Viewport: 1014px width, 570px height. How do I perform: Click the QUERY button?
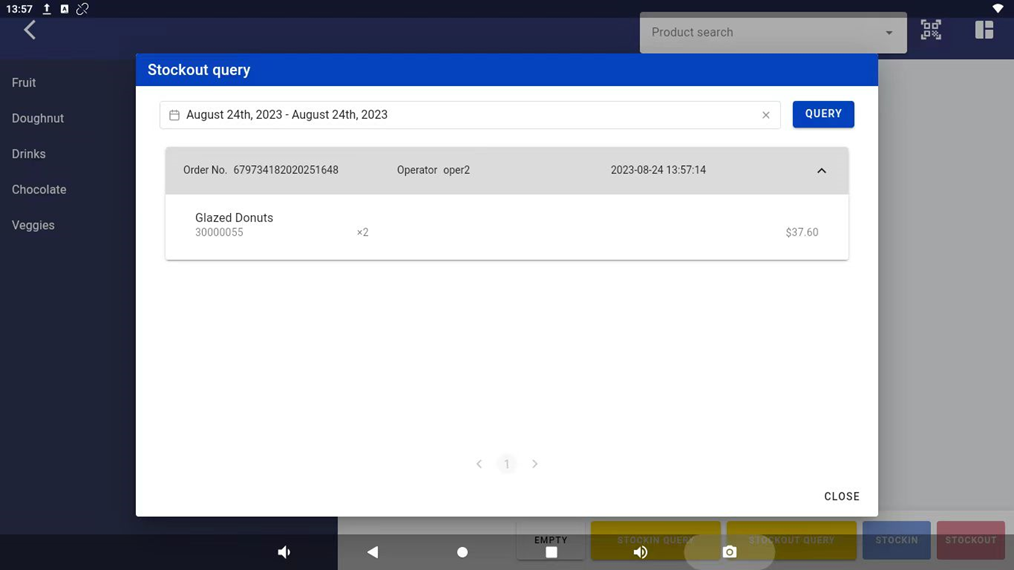coord(823,114)
